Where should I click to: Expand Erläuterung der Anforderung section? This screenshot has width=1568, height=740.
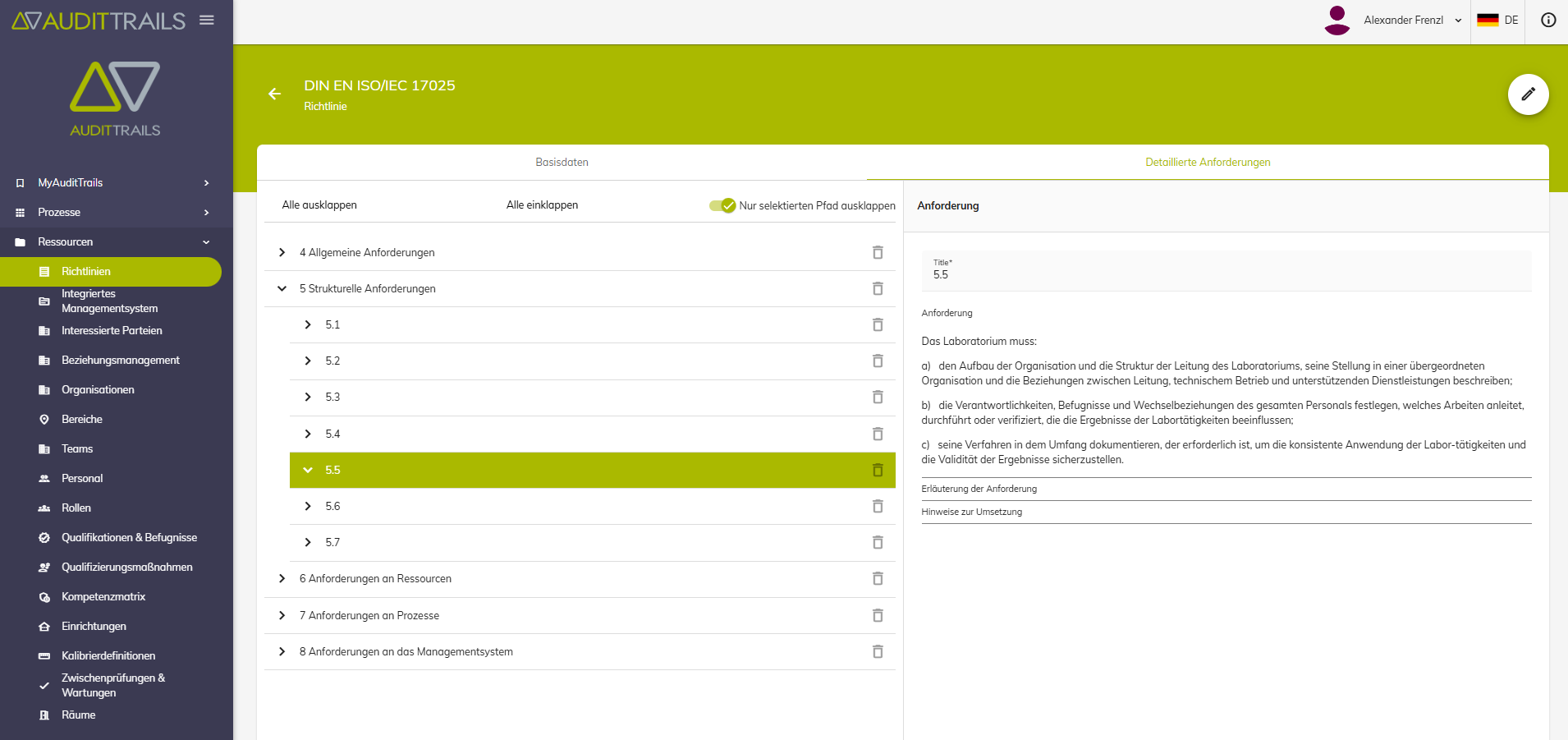pos(1226,489)
